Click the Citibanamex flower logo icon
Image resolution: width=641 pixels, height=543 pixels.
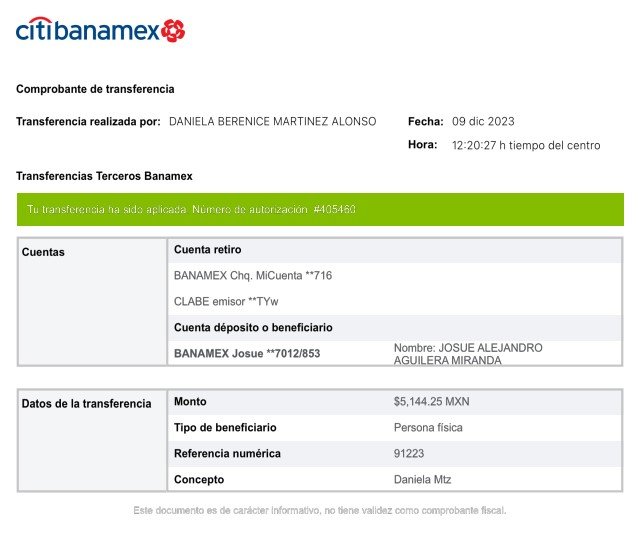coord(173,31)
